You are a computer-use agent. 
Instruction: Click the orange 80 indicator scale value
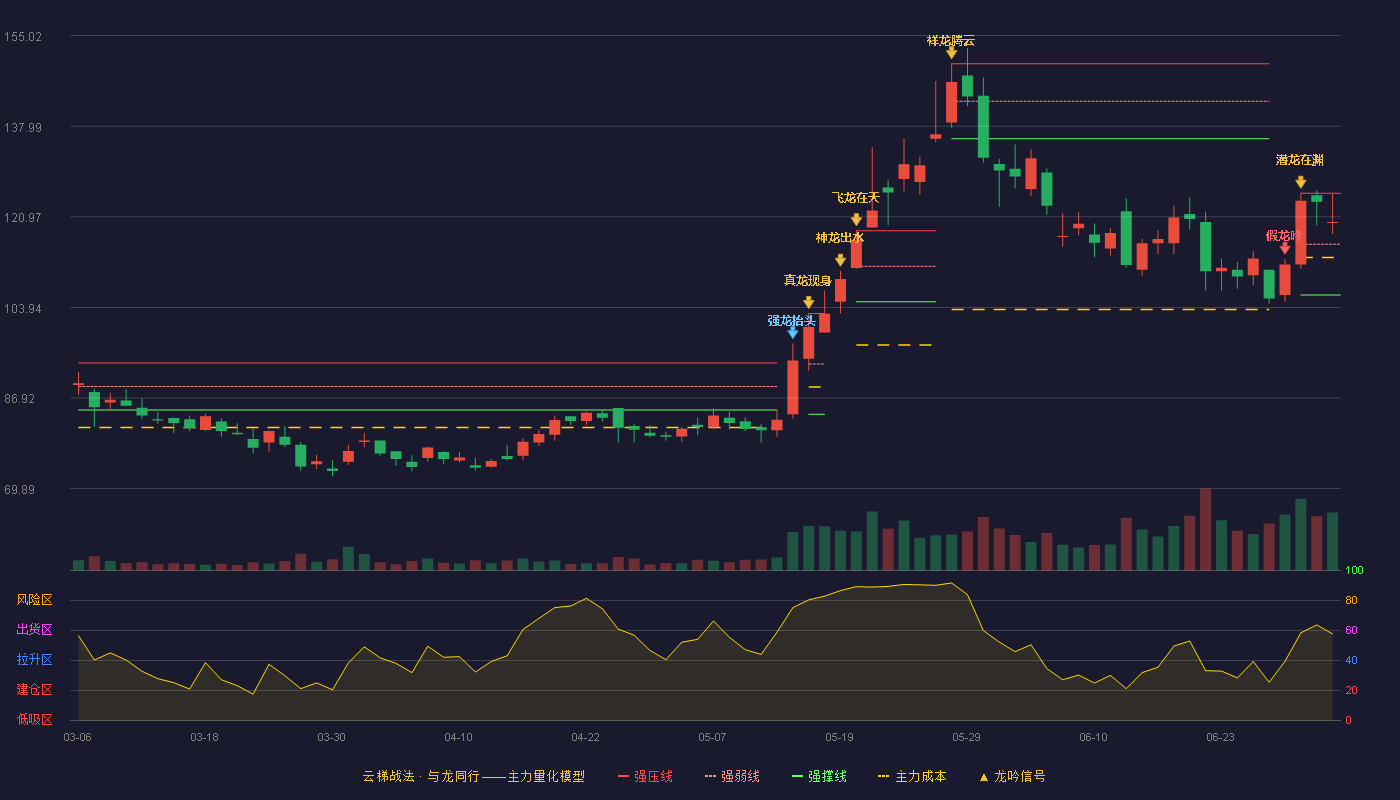tap(1351, 600)
